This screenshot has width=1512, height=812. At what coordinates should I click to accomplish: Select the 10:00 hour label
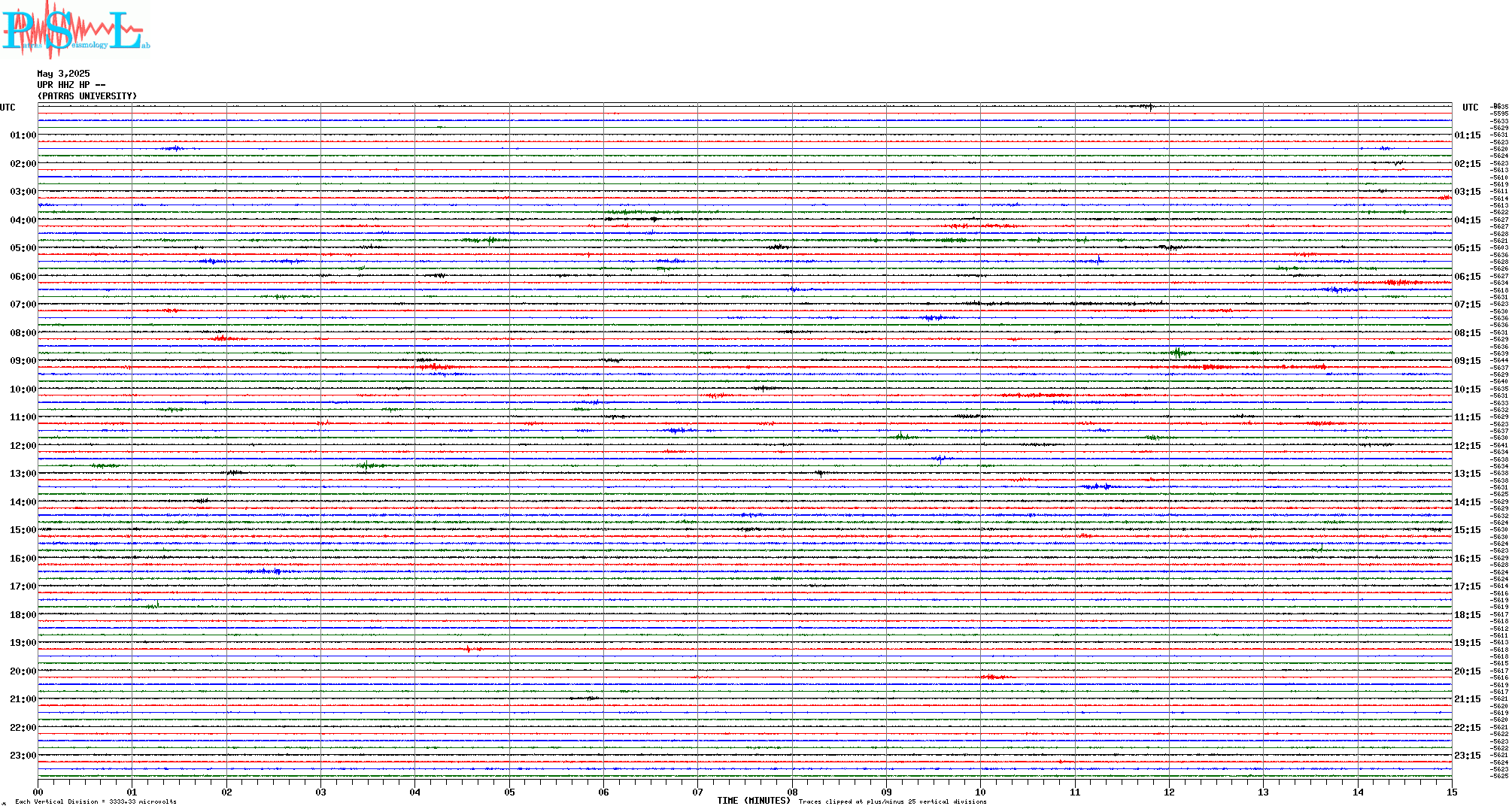23,389
